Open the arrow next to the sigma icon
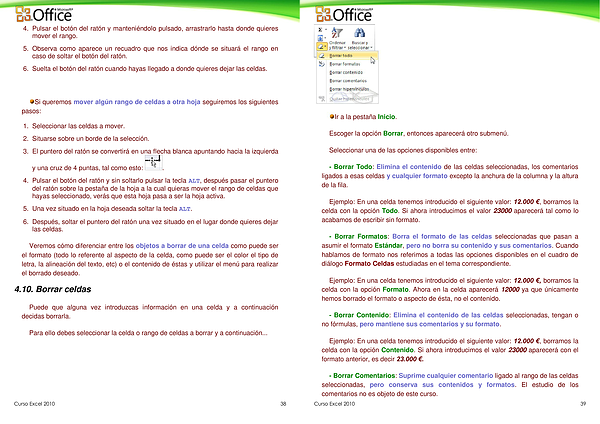600x424 pixels. click(x=326, y=29)
